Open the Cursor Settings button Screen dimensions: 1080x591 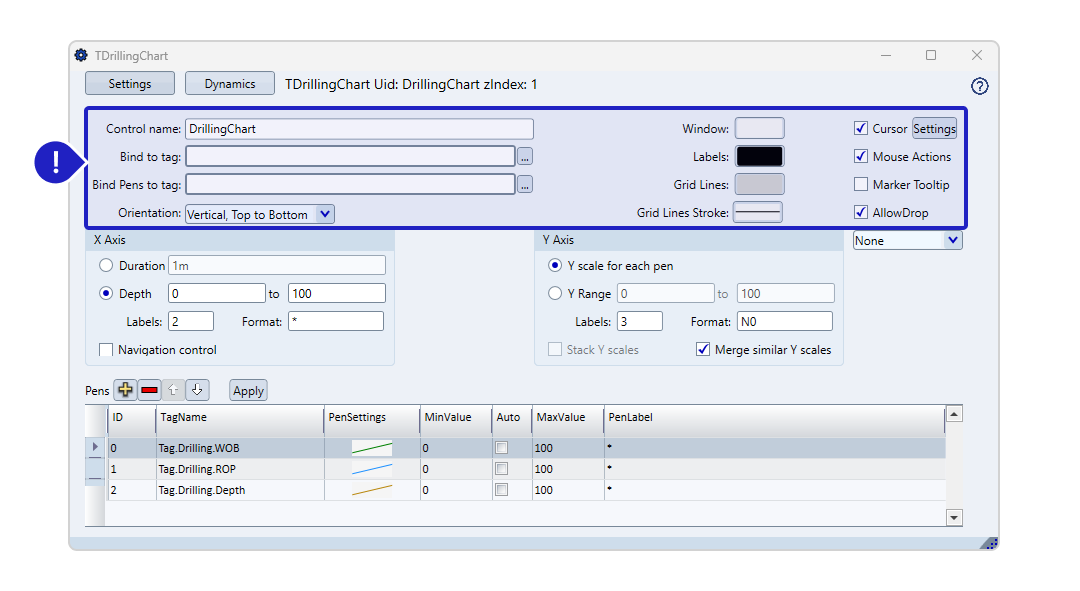pyautogui.click(x=934, y=128)
